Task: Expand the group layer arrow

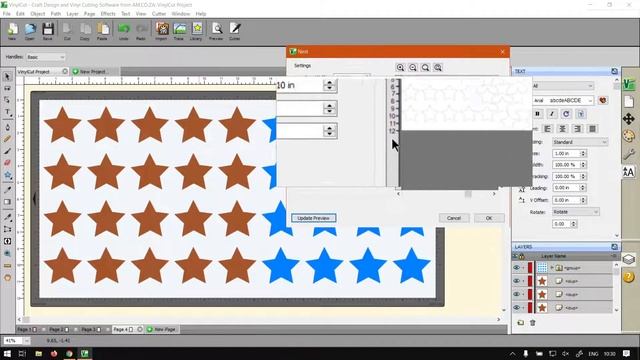Action: (552, 268)
